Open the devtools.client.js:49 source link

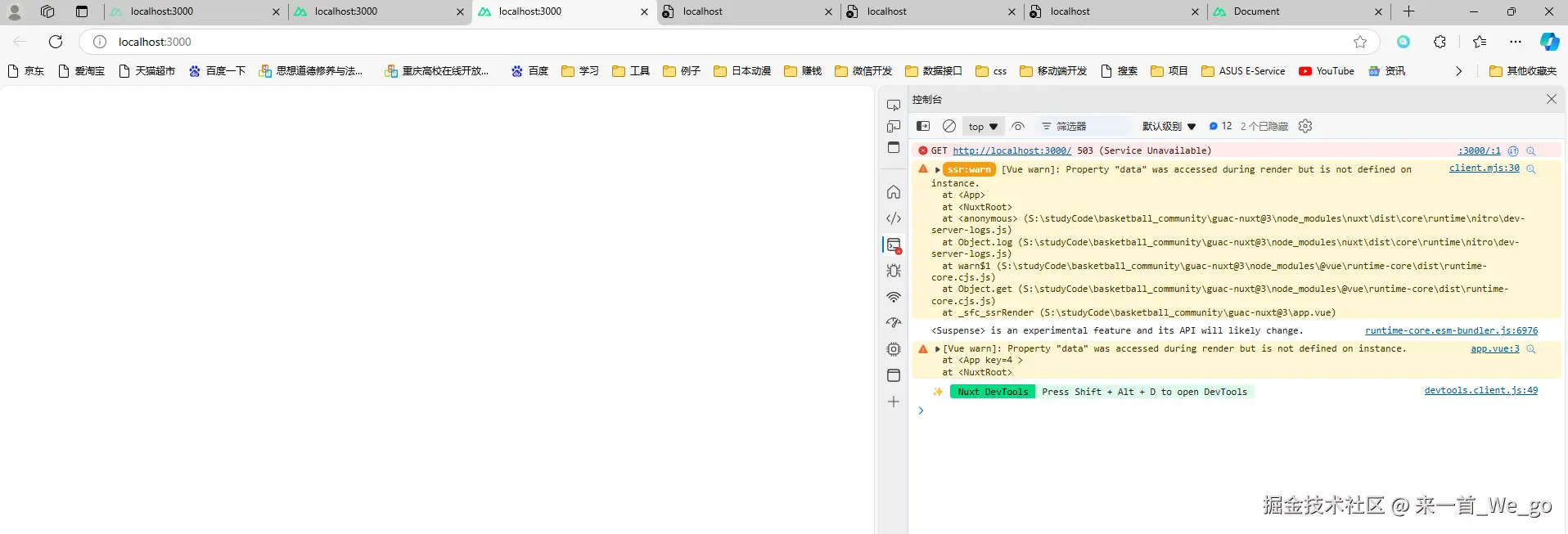tap(1480, 390)
